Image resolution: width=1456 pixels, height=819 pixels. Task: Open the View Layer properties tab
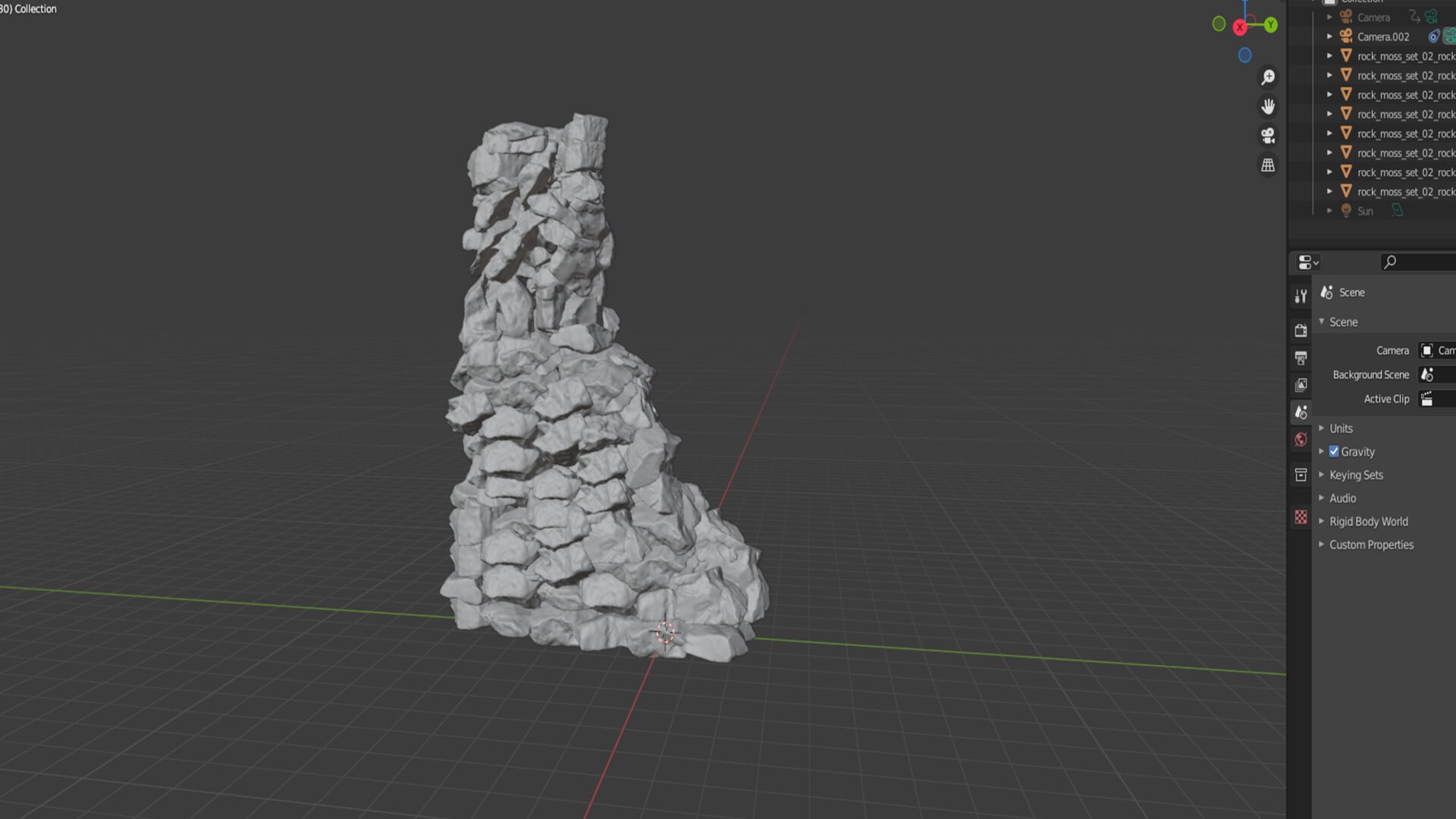point(1301,385)
